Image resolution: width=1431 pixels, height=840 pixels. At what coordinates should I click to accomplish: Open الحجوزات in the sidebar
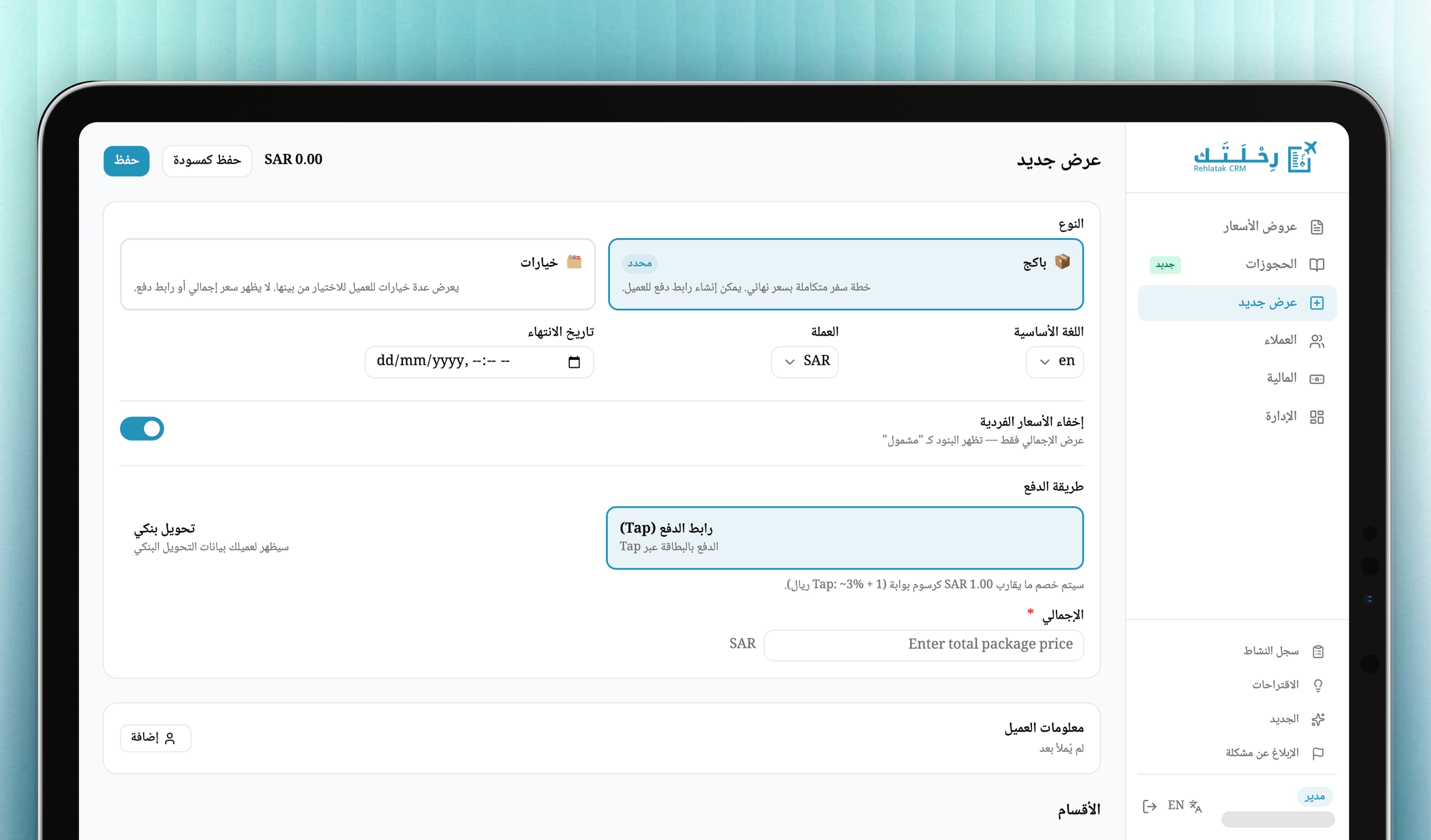(x=1237, y=265)
